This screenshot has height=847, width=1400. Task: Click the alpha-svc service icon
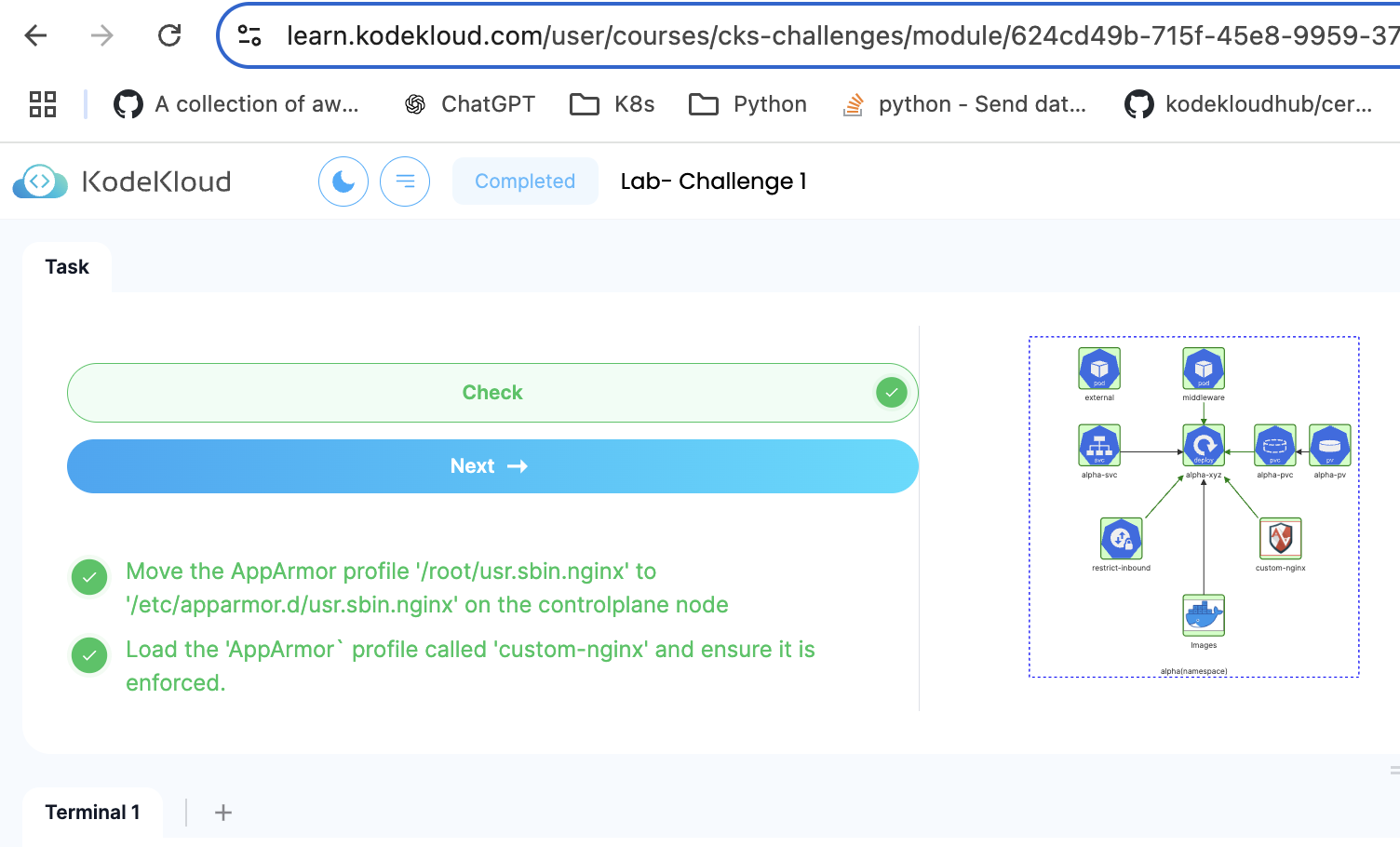(1098, 446)
